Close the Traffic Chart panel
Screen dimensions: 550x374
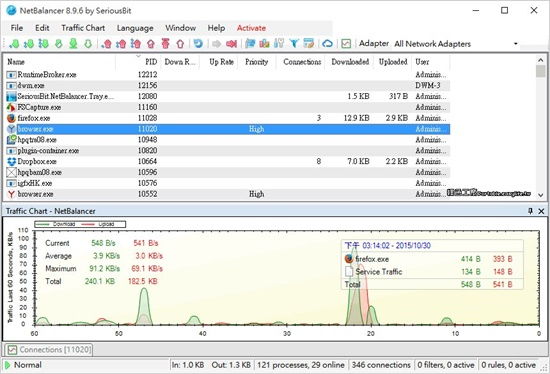tap(541, 211)
